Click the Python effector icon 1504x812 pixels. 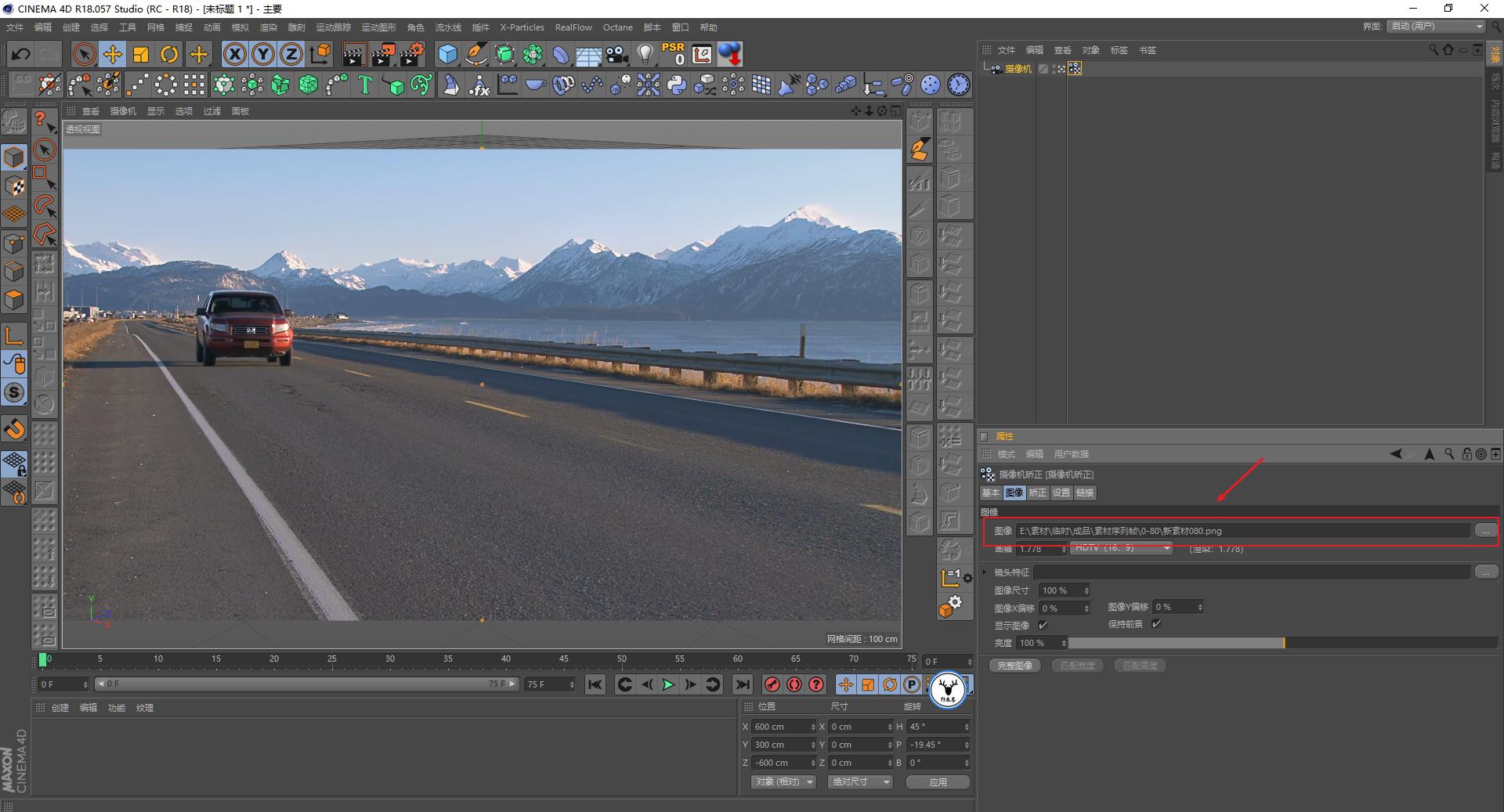(x=677, y=85)
